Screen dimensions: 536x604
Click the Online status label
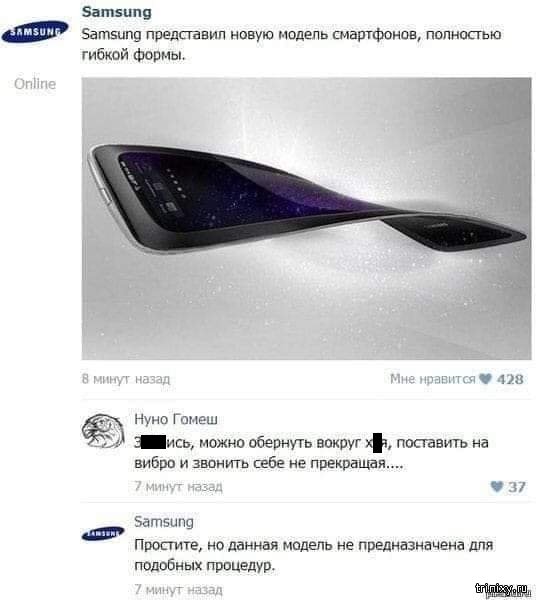point(35,84)
